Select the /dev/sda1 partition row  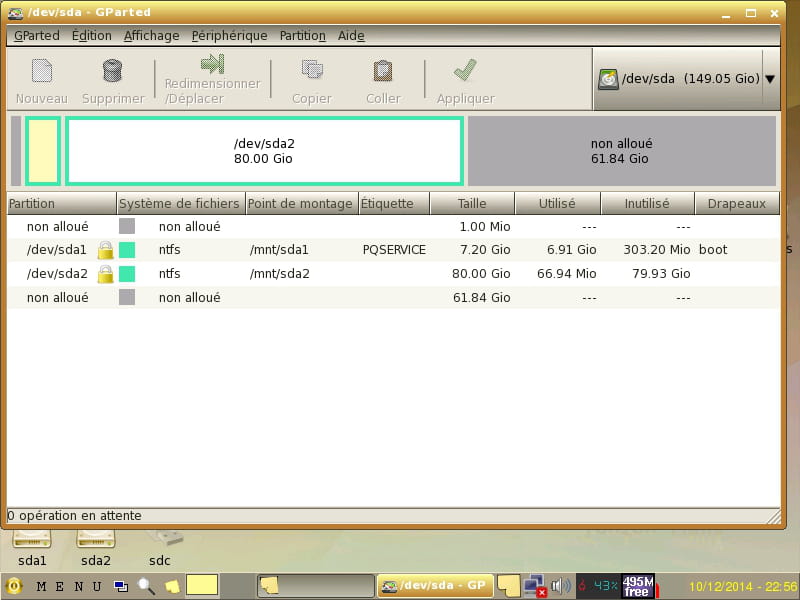(x=393, y=250)
